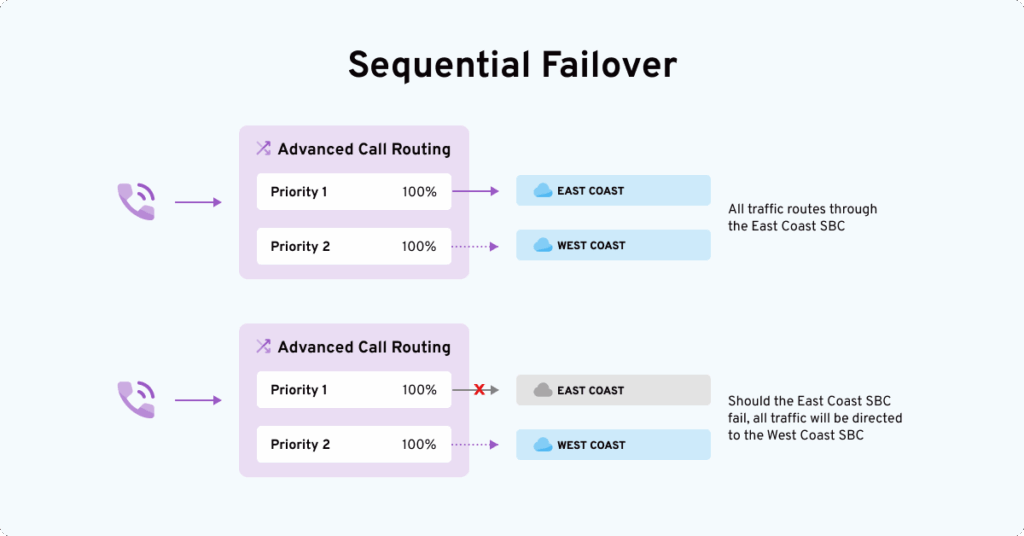Screen dimensions: 1024x536
Task: Click the bottom purple phone icon
Action: click(x=136, y=399)
